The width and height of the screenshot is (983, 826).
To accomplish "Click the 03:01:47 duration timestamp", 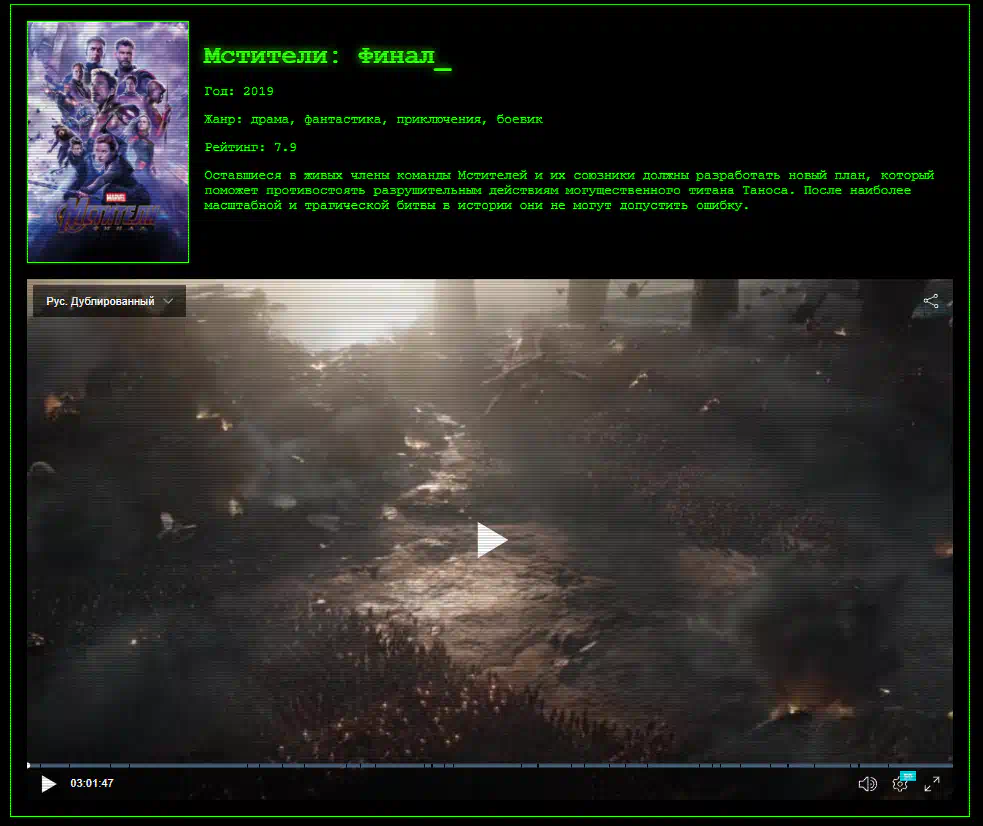I will coord(92,783).
